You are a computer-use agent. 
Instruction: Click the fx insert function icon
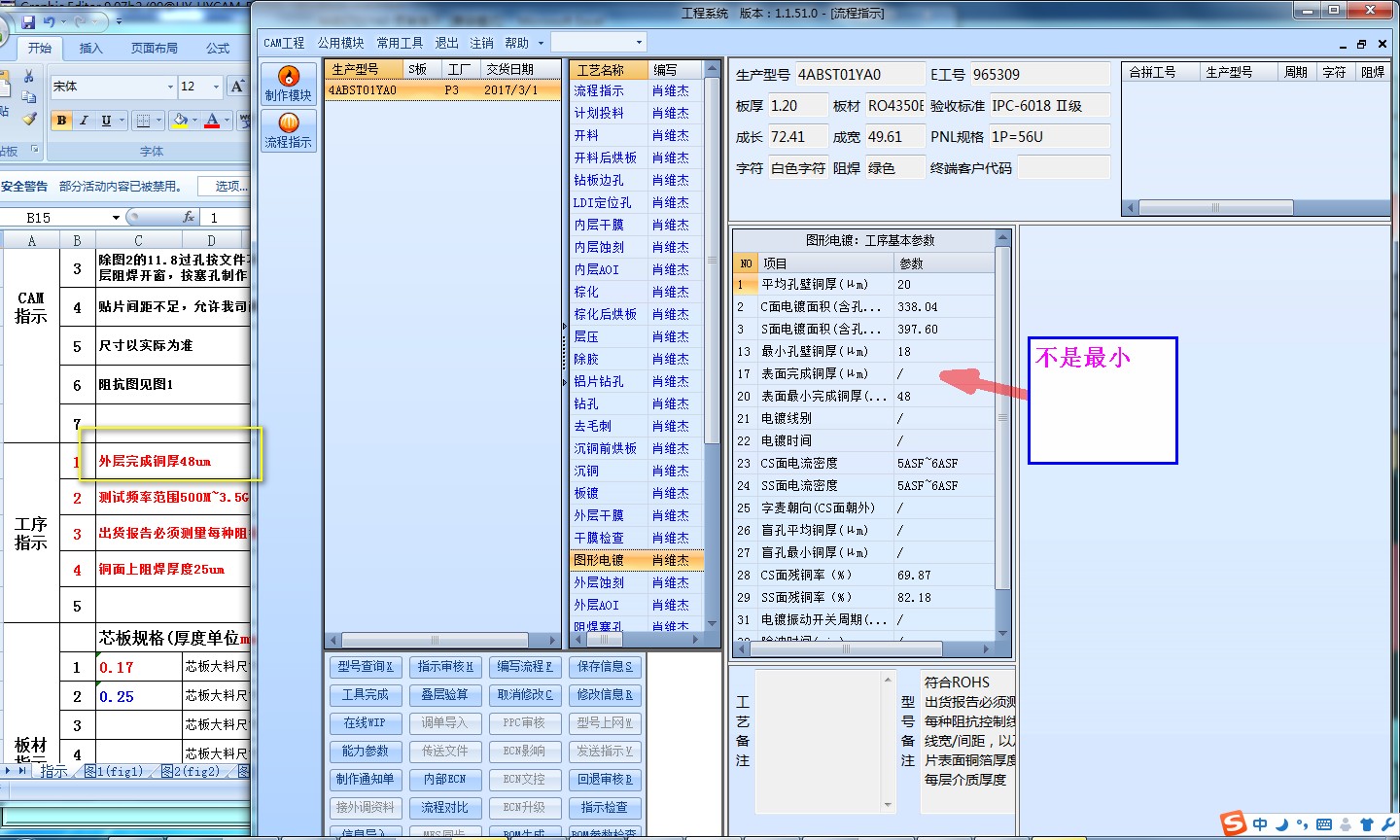click(189, 217)
